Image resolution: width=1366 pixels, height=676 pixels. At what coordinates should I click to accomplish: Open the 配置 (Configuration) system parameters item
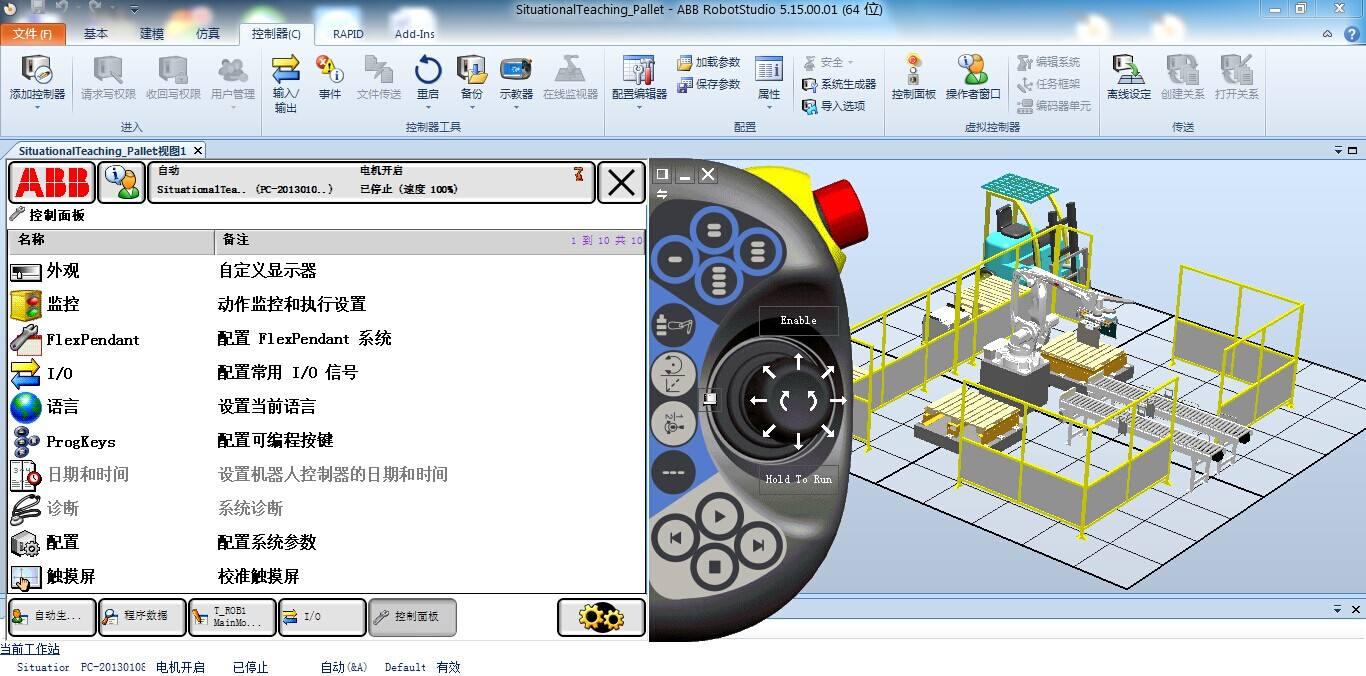click(x=326, y=542)
